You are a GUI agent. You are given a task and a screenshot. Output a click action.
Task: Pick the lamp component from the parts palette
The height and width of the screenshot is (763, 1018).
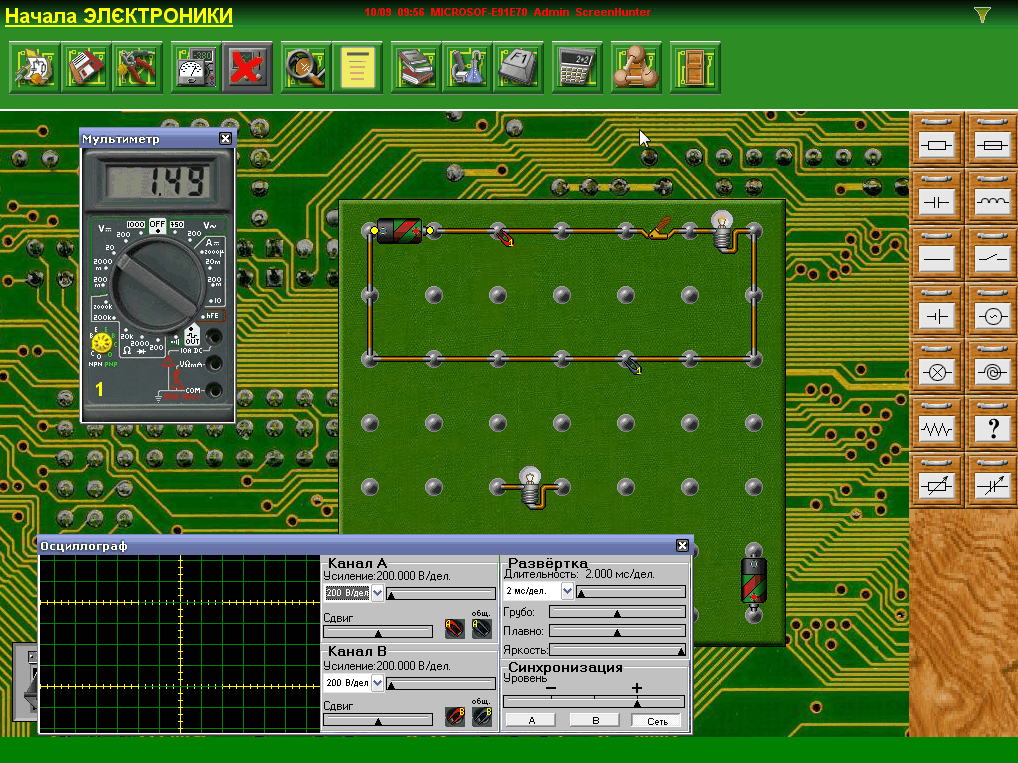point(936,373)
